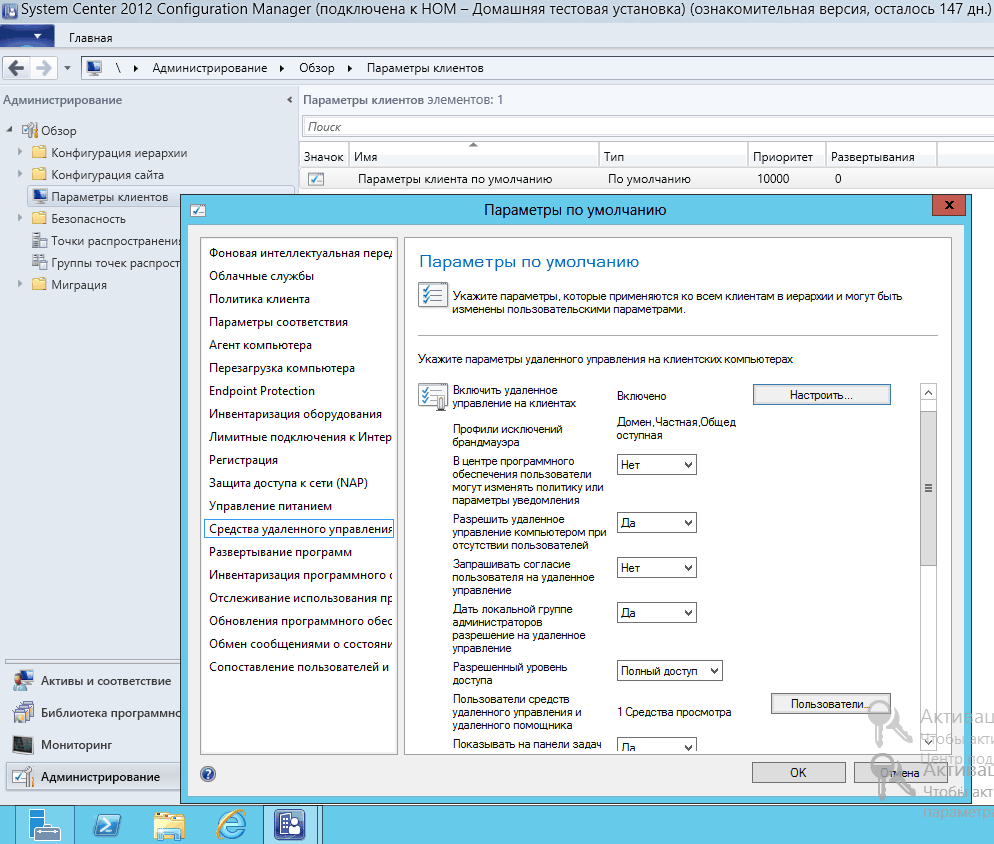The width and height of the screenshot is (994, 844).
Task: Open the local administrators group permission dropdown
Action: [x=657, y=613]
